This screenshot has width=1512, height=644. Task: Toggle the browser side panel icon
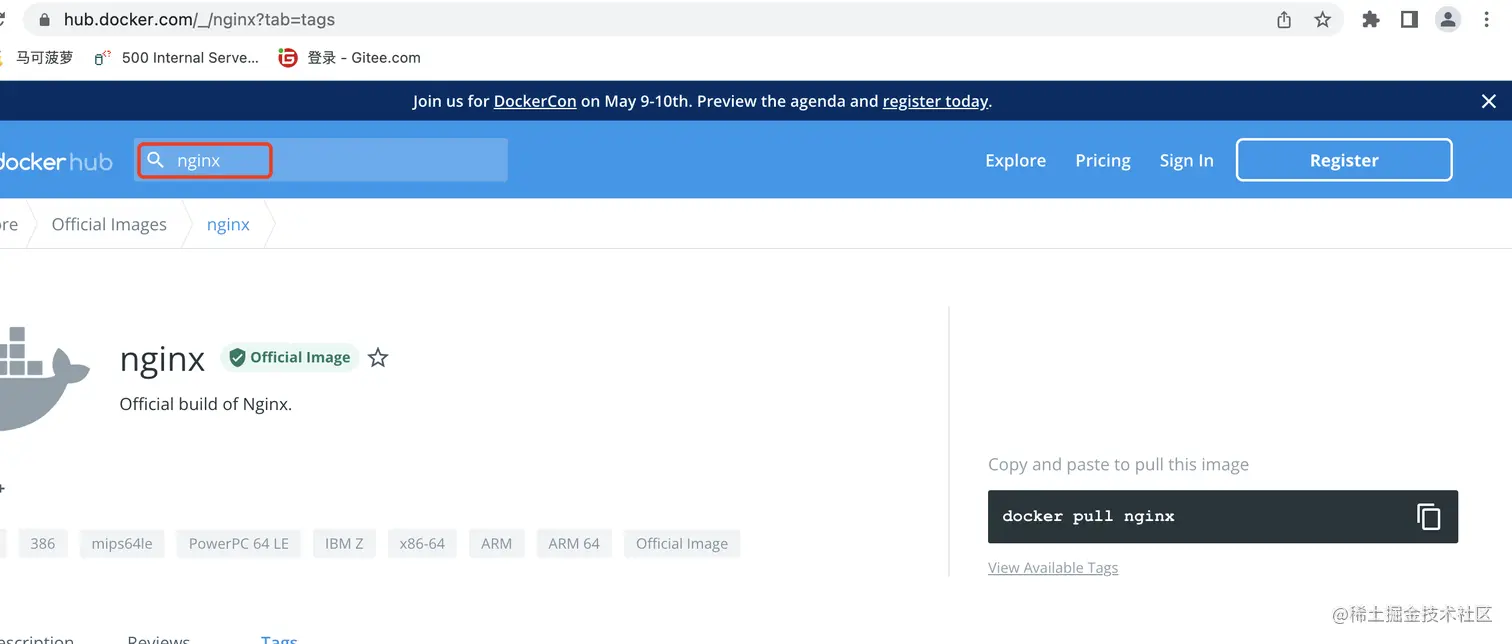pos(1409,20)
